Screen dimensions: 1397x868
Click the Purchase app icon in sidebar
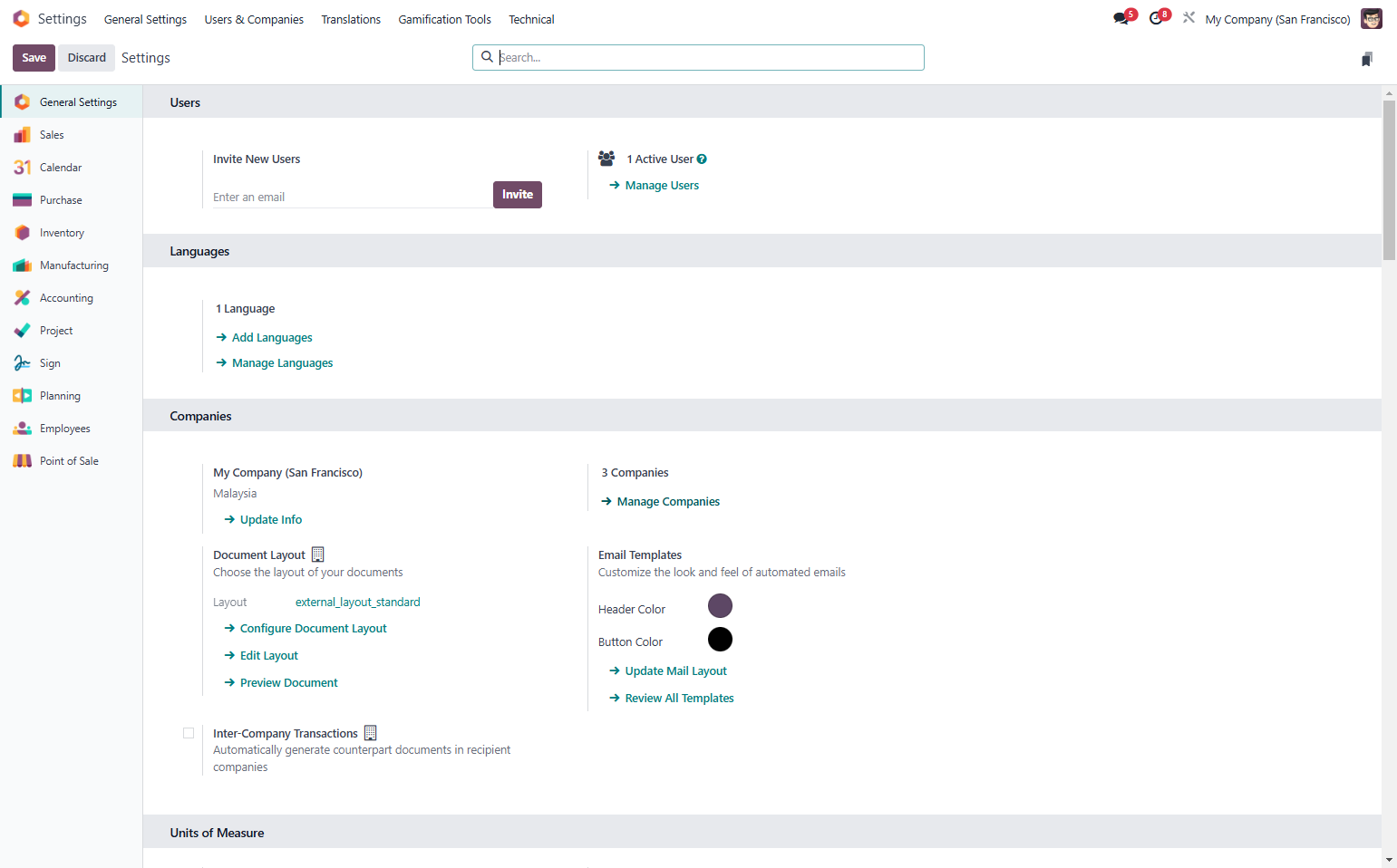22,200
